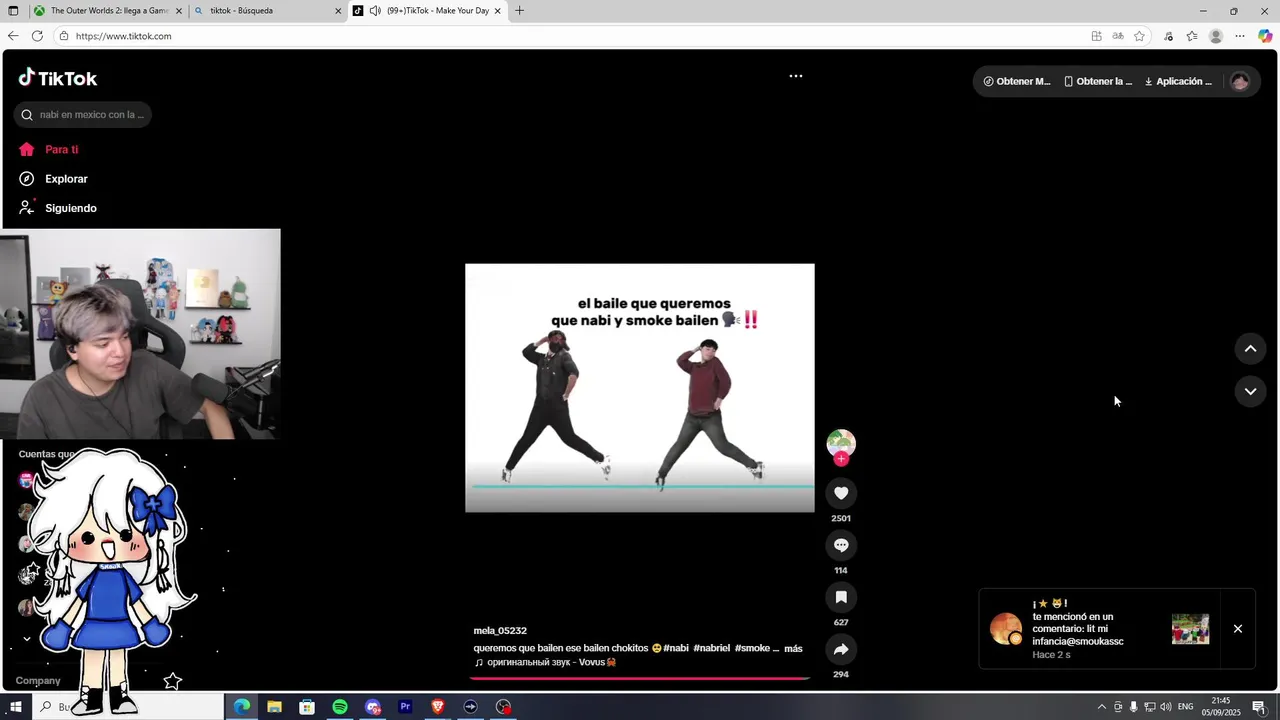Open the ENG language indicator

pos(1185,707)
